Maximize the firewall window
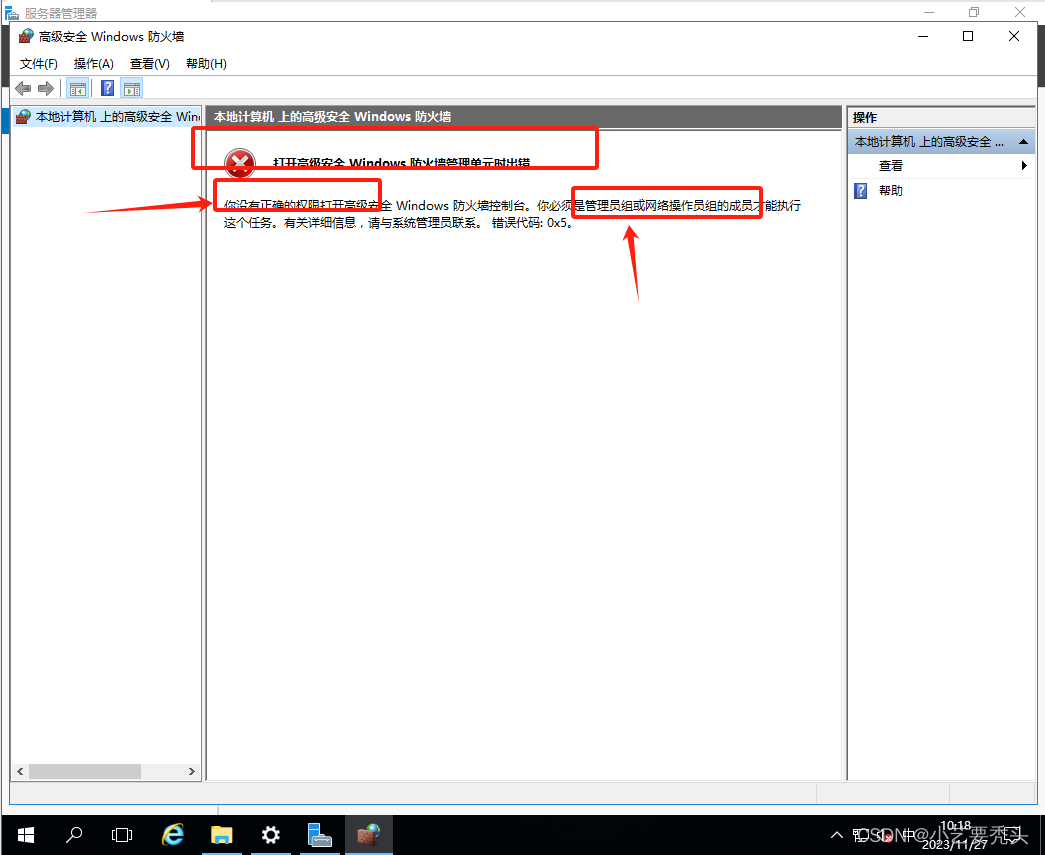This screenshot has height=855, width=1045. coord(968,36)
